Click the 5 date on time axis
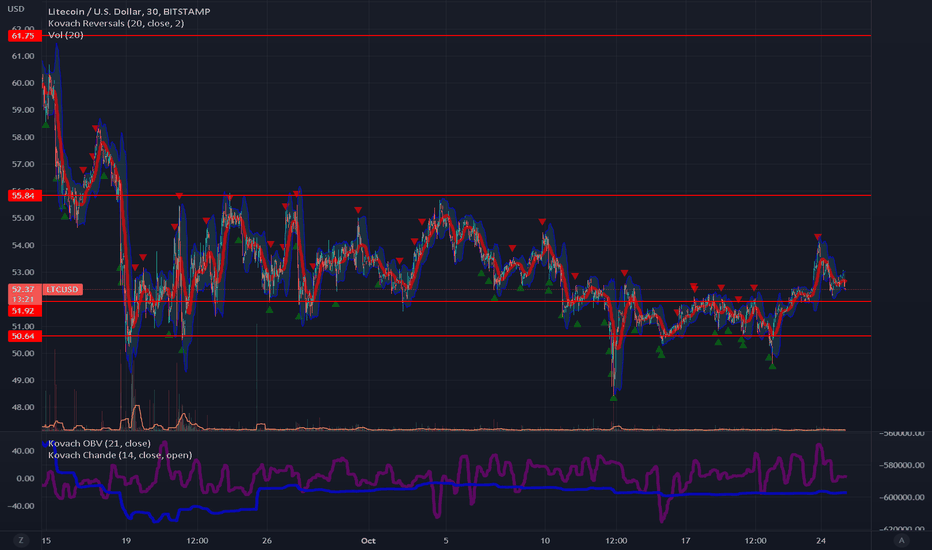The image size is (932, 550). tap(446, 540)
